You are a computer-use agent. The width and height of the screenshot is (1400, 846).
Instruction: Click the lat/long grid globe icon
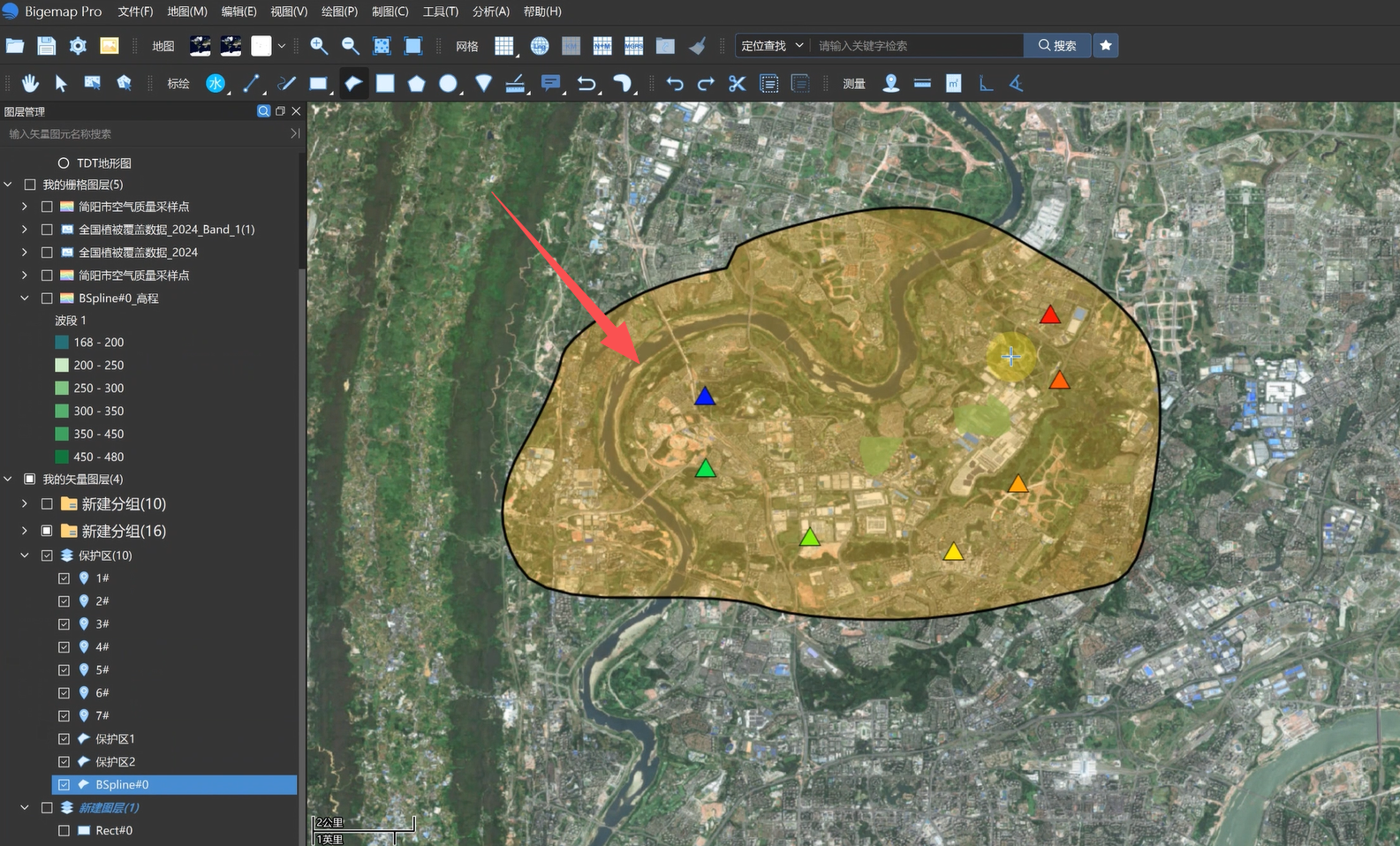pos(540,46)
